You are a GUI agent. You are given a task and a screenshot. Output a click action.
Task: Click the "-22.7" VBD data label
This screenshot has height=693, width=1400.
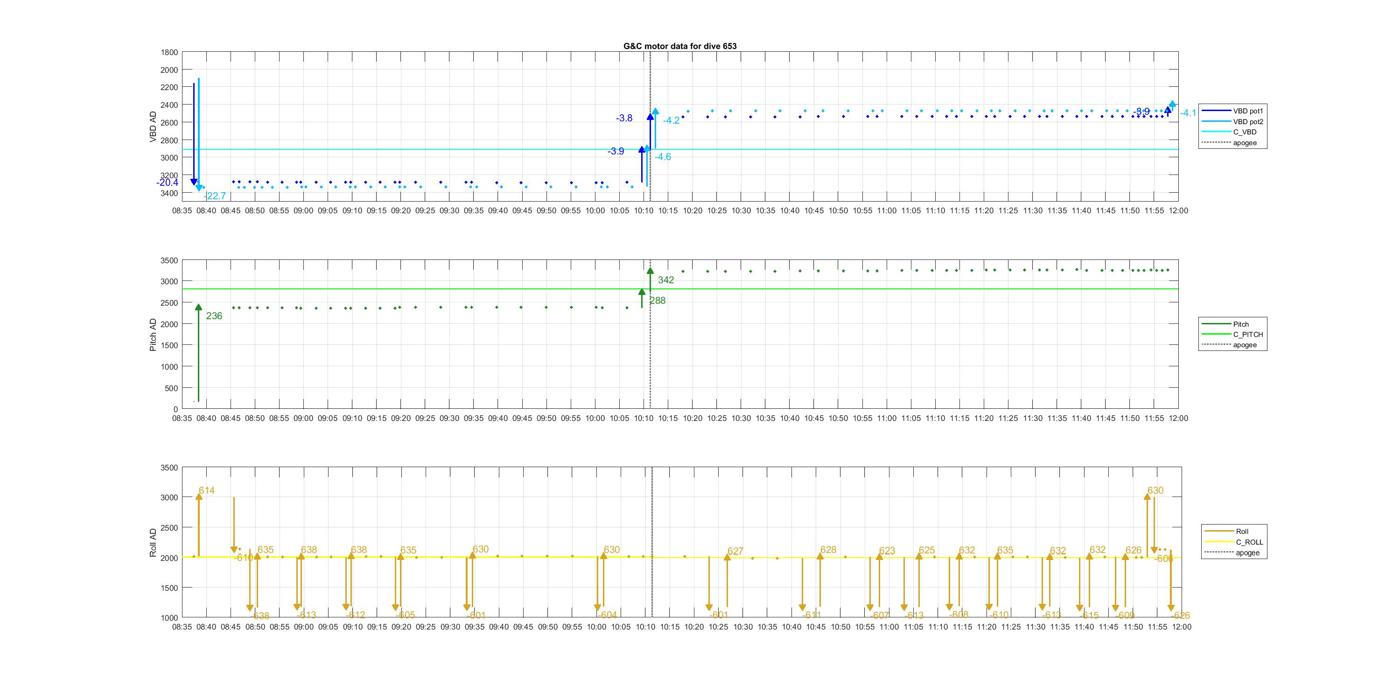tap(214, 196)
